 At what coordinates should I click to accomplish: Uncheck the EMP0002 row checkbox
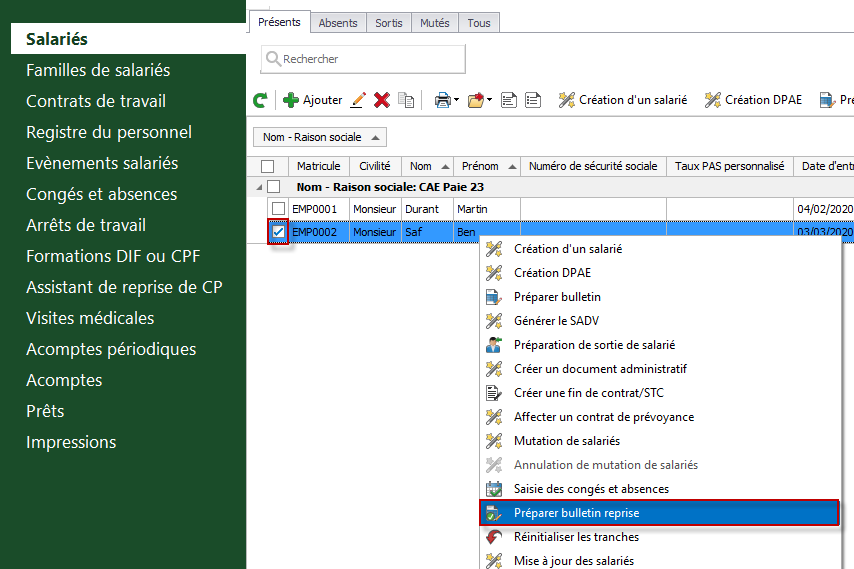coord(278,232)
